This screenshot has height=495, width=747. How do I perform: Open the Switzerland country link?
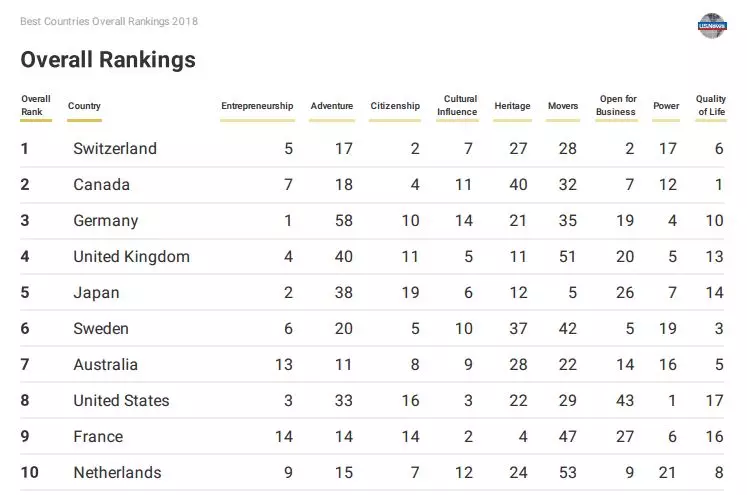click(115, 149)
